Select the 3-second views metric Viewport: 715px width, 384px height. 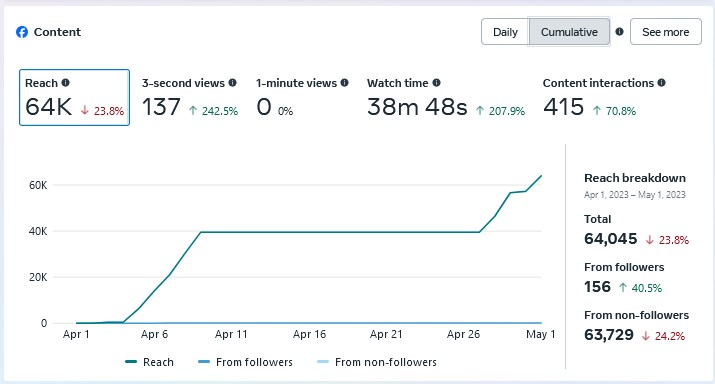click(x=190, y=98)
